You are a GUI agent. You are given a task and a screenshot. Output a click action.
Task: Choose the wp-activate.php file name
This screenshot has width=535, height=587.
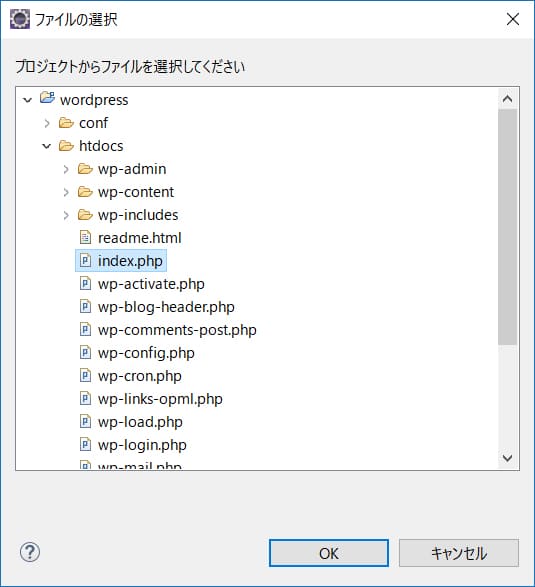[x=151, y=284]
